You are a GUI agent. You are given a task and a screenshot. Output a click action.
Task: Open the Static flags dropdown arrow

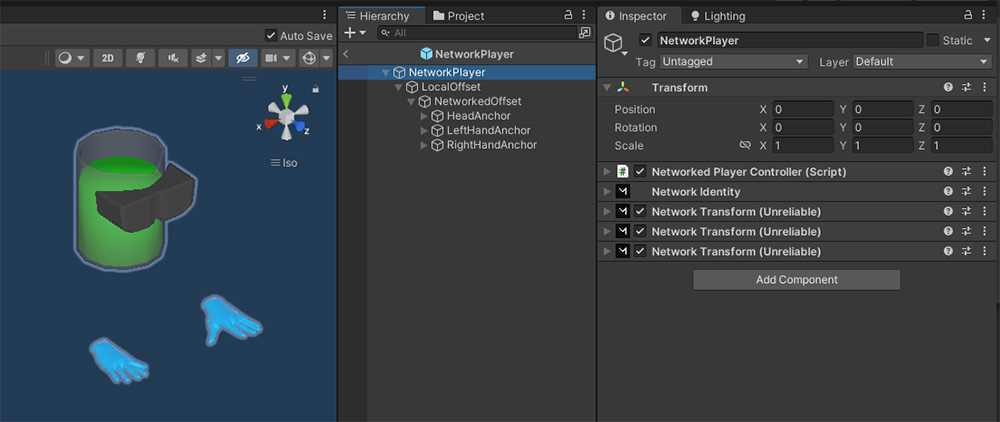pos(986,41)
